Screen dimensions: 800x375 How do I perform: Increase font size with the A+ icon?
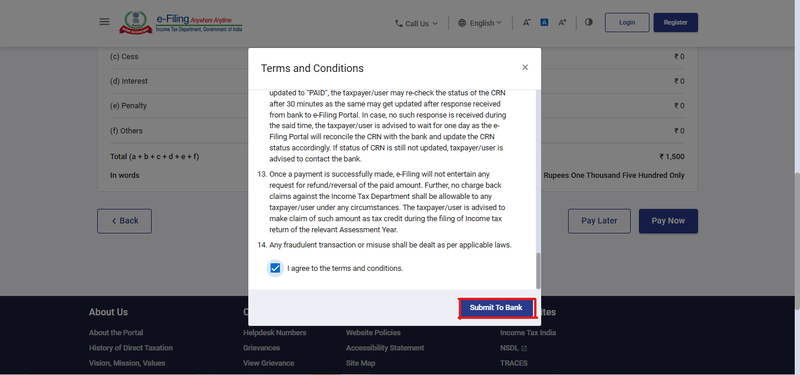click(562, 22)
